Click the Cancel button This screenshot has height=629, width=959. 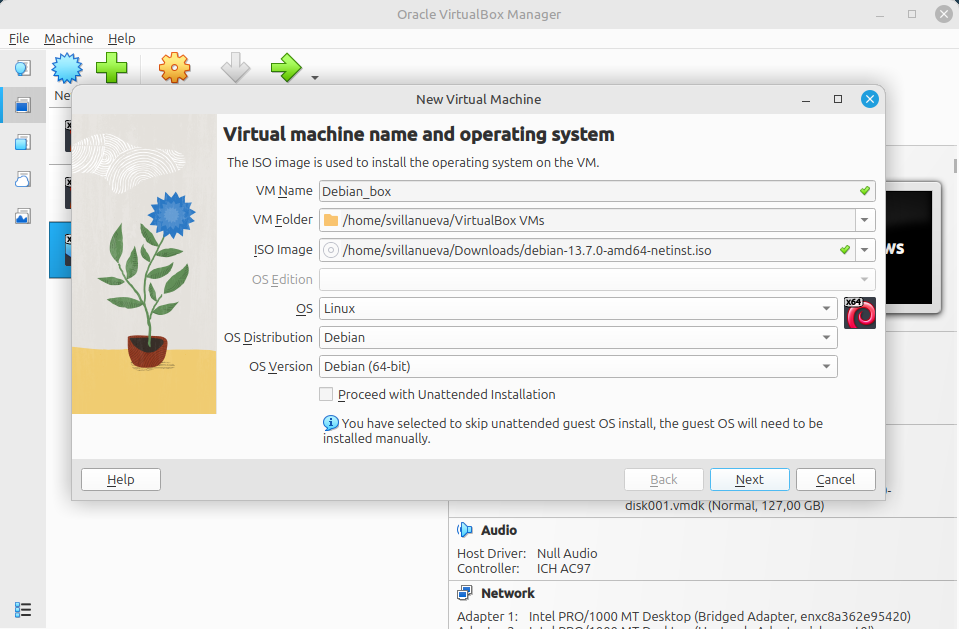[835, 480]
